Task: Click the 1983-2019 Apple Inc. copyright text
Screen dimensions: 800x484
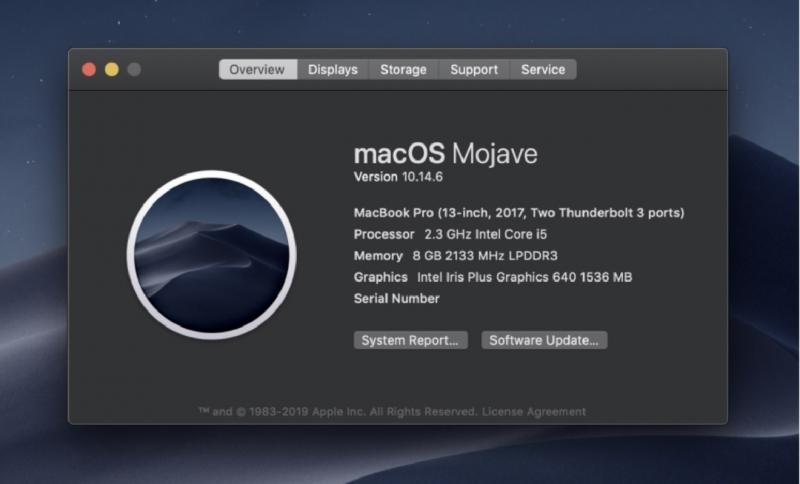Action: [x=338, y=412]
